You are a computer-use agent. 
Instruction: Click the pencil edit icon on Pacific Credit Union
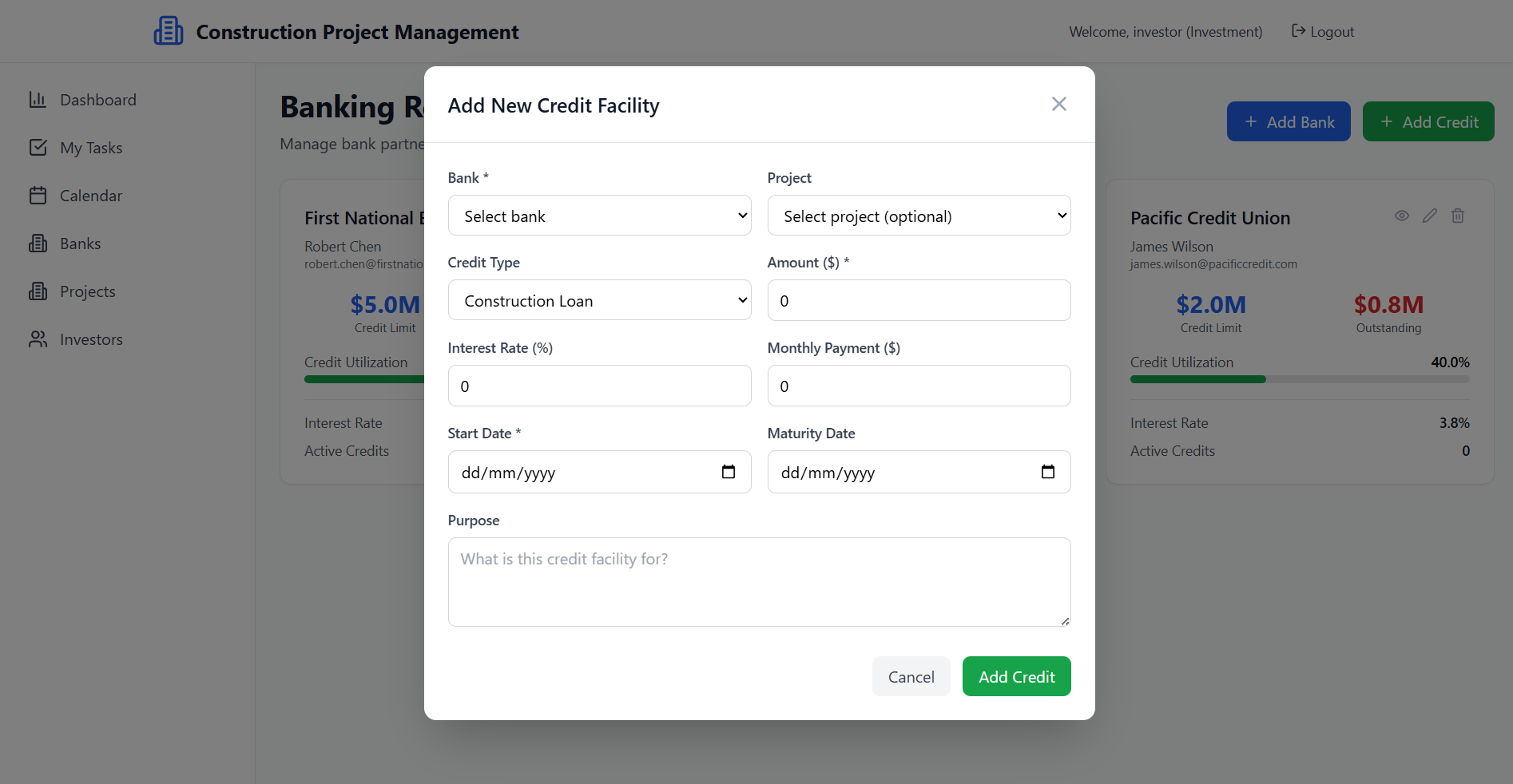pyautogui.click(x=1429, y=216)
